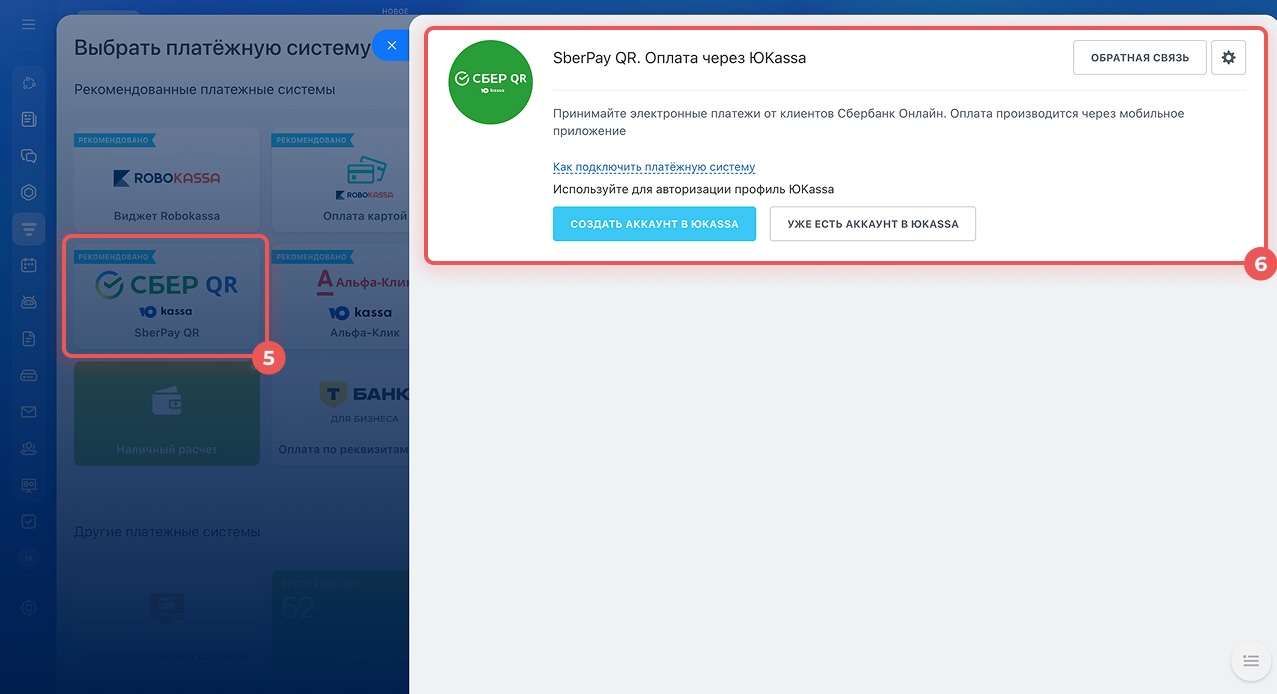Click the 'Принимайте электронные платежи' description text
This screenshot has height=694, width=1277.
coord(868,122)
